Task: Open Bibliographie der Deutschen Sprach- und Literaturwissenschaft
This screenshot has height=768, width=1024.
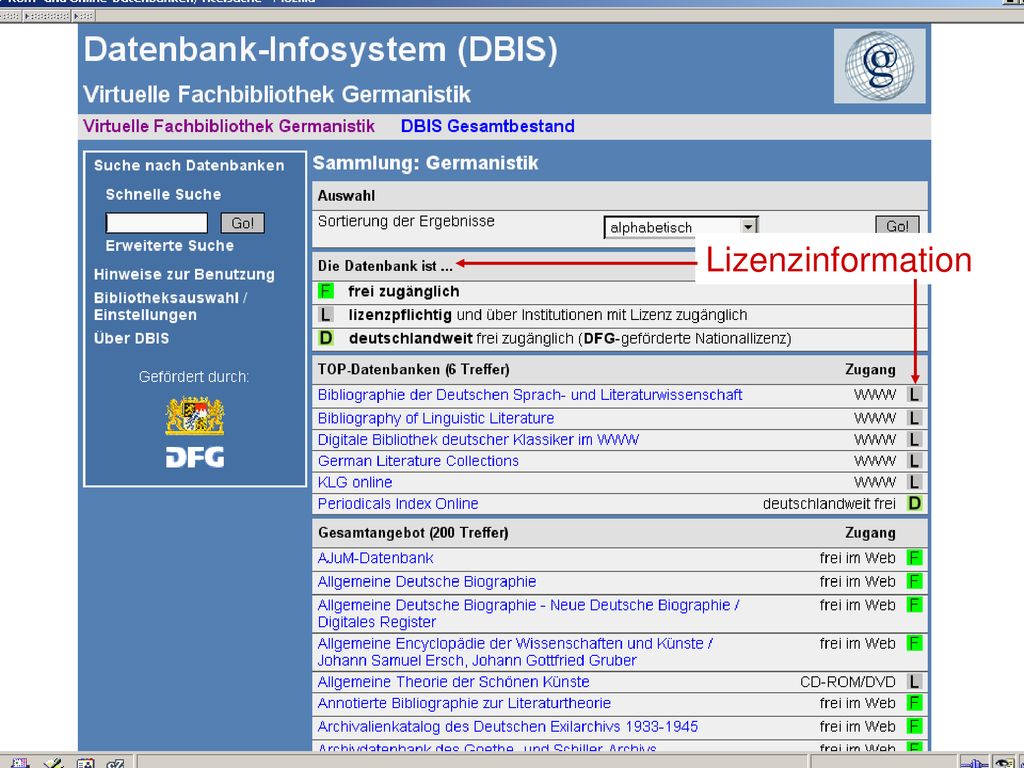Action: [x=530, y=394]
